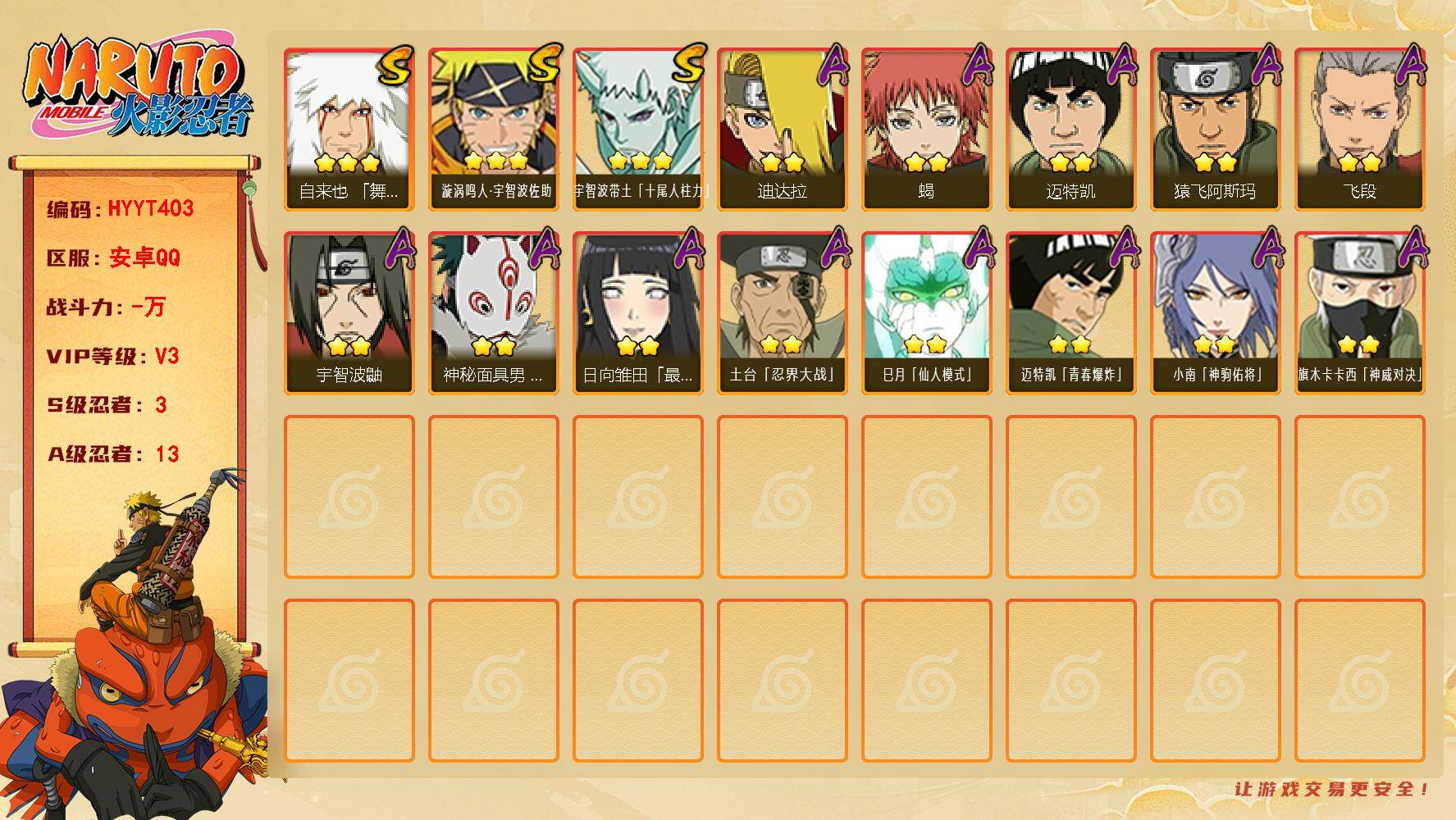Choose the 神秘面具男 masked ninja card
The height and width of the screenshot is (820, 1456).
[493, 313]
